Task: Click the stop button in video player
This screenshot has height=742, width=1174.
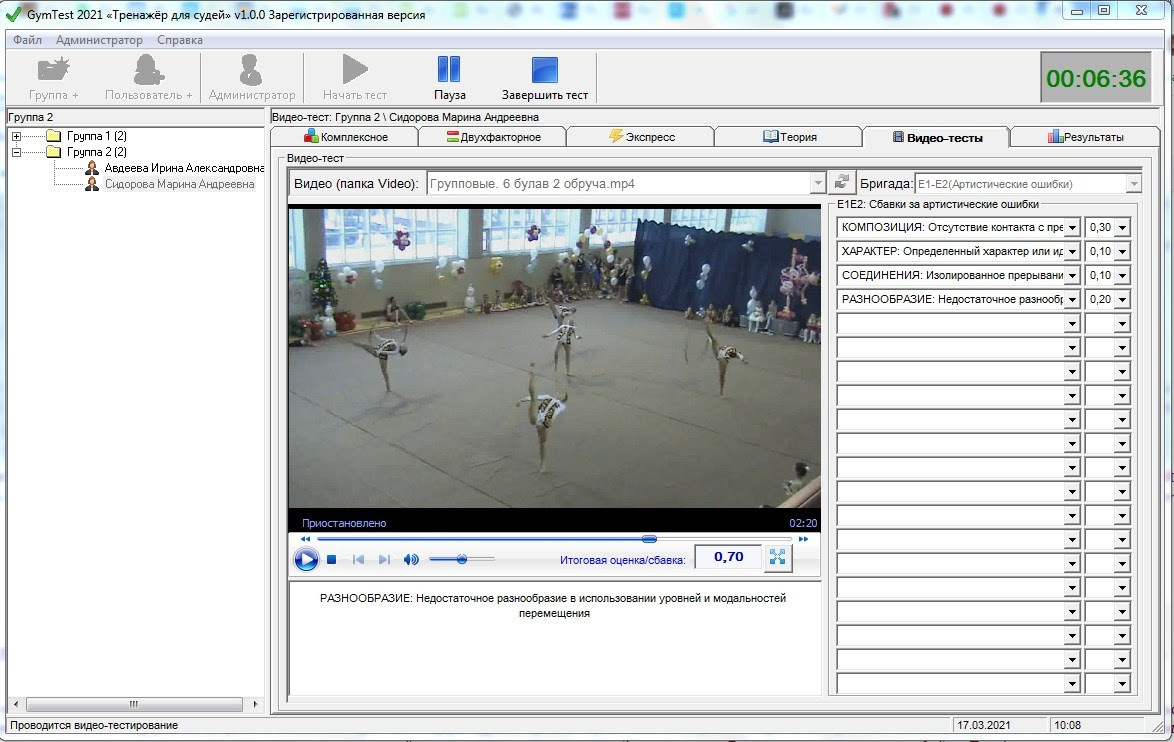Action: (331, 559)
